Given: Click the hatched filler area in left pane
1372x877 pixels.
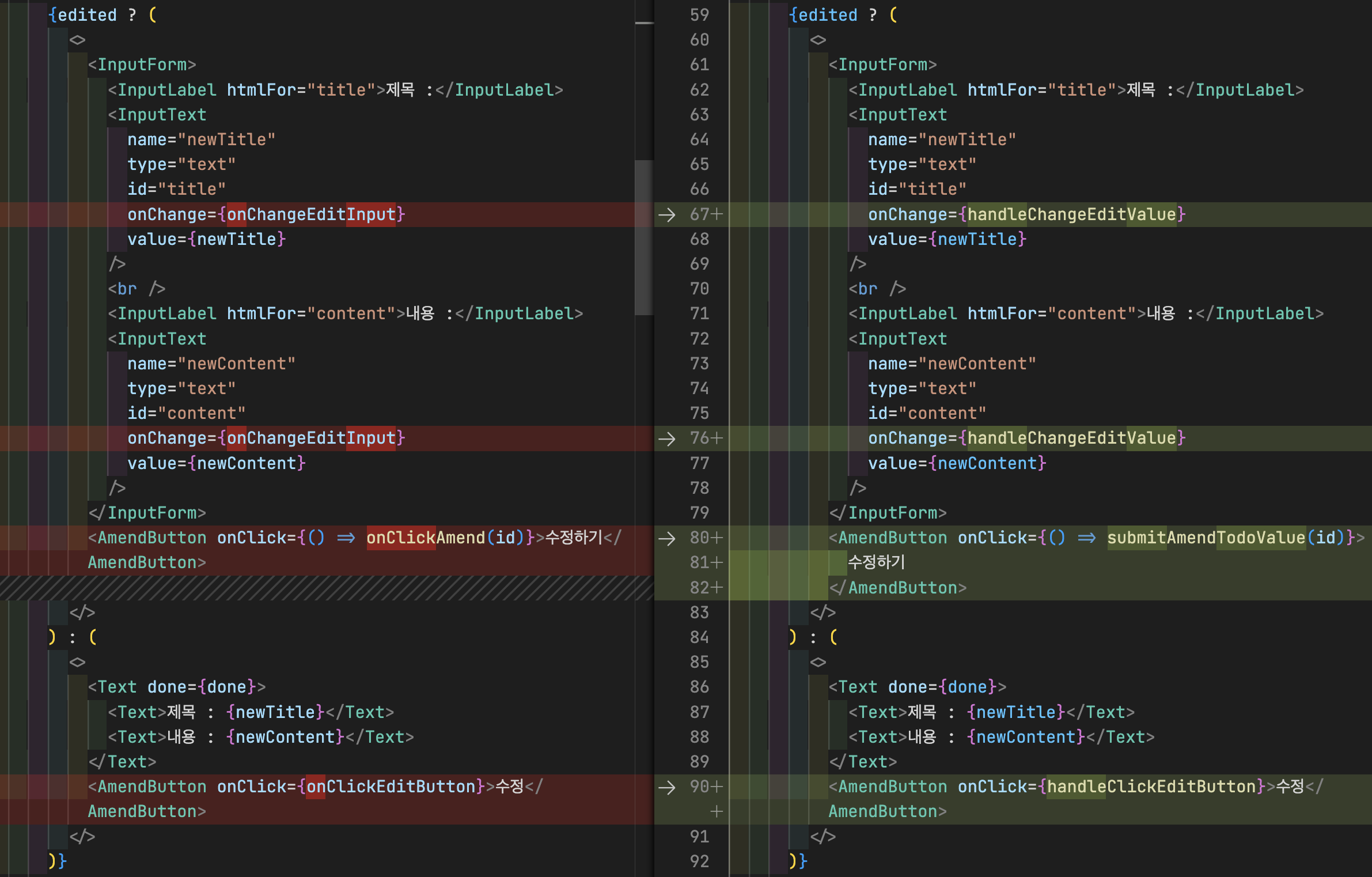Looking at the screenshot, I should (323, 588).
